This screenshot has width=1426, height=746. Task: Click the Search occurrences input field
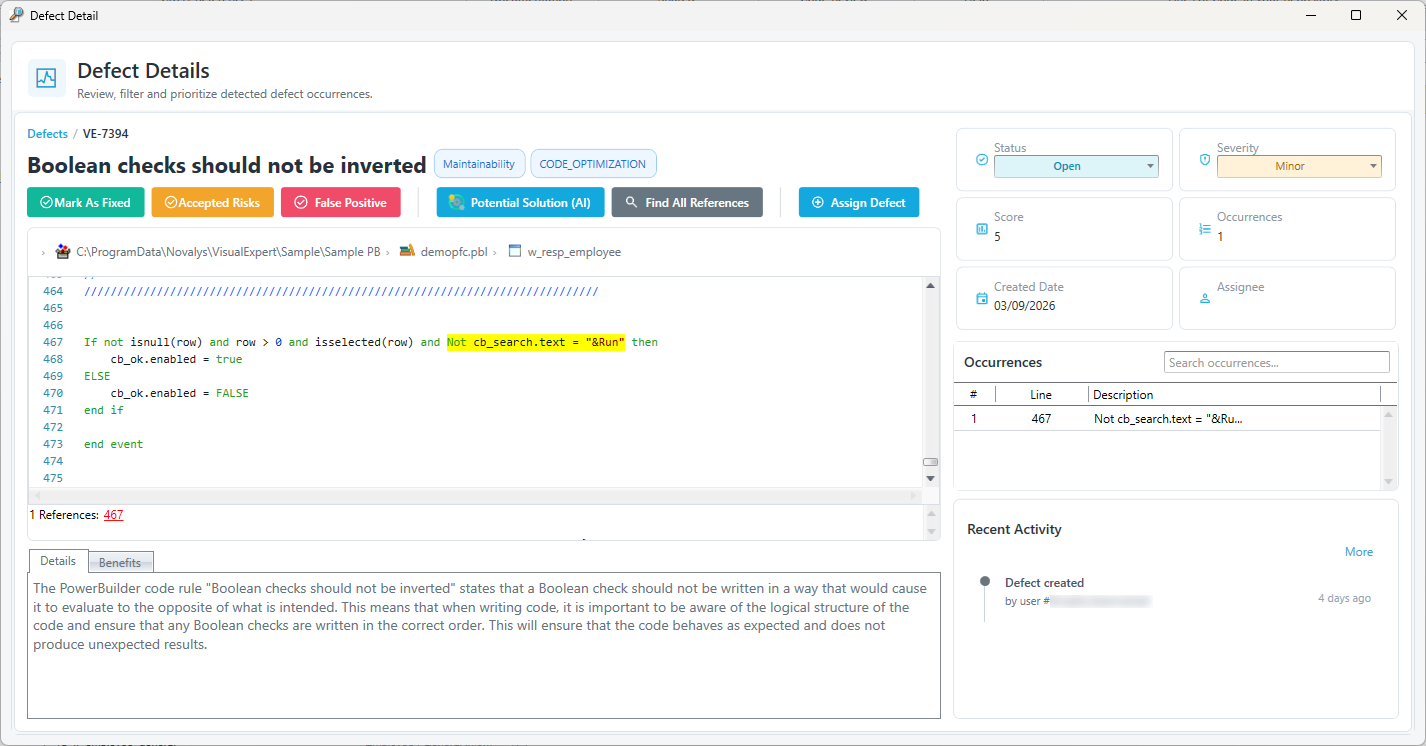tap(1277, 362)
